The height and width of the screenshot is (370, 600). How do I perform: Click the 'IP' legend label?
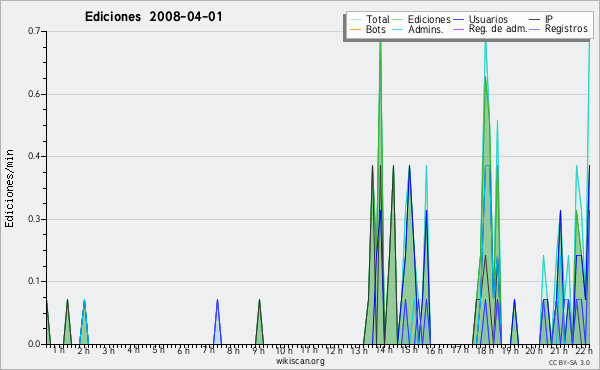click(549, 19)
